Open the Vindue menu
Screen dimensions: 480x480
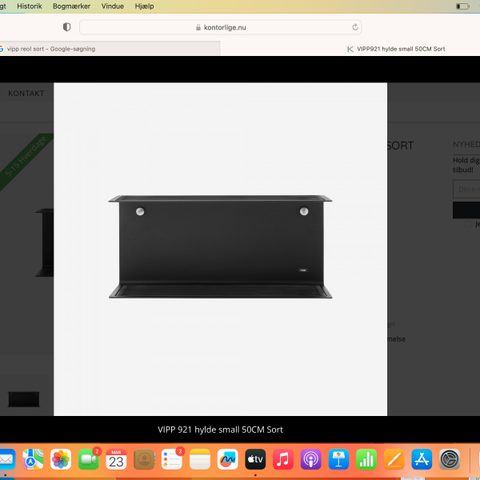(x=113, y=6)
